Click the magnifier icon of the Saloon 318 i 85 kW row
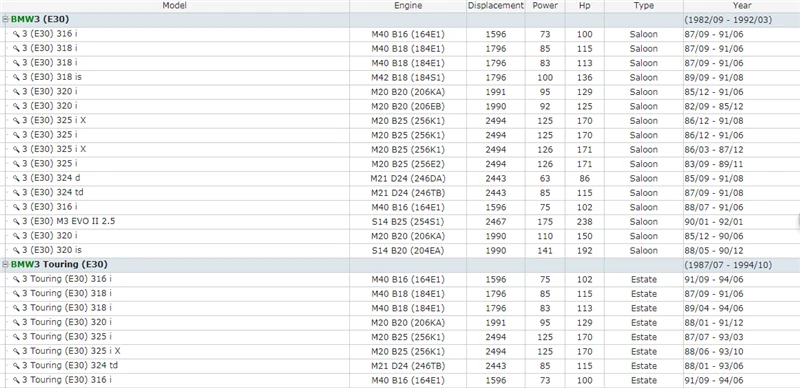The width and height of the screenshot is (800, 388). (x=16, y=48)
